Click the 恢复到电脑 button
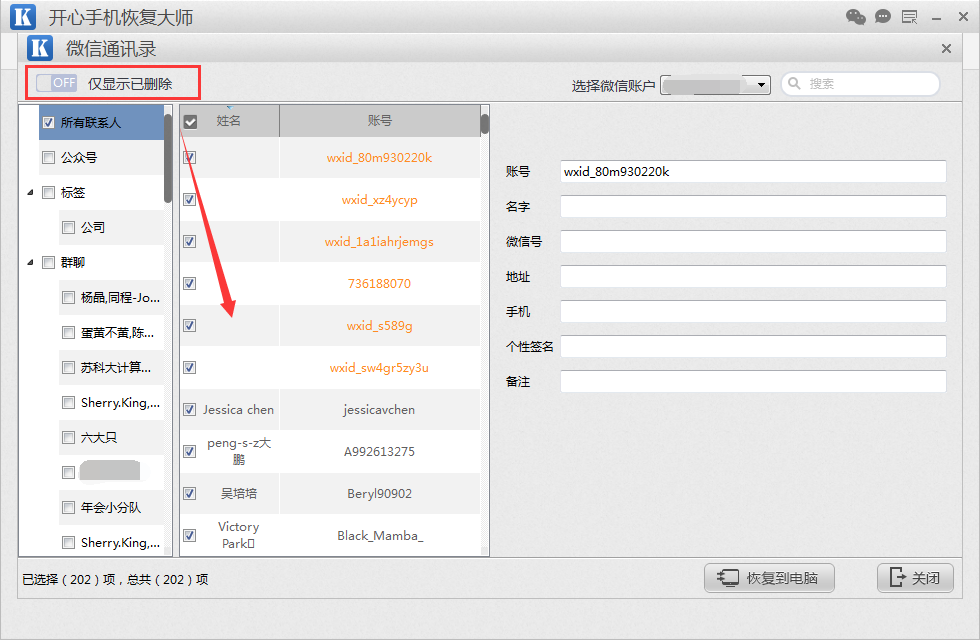Image resolution: width=980 pixels, height=640 pixels. pyautogui.click(x=769, y=578)
